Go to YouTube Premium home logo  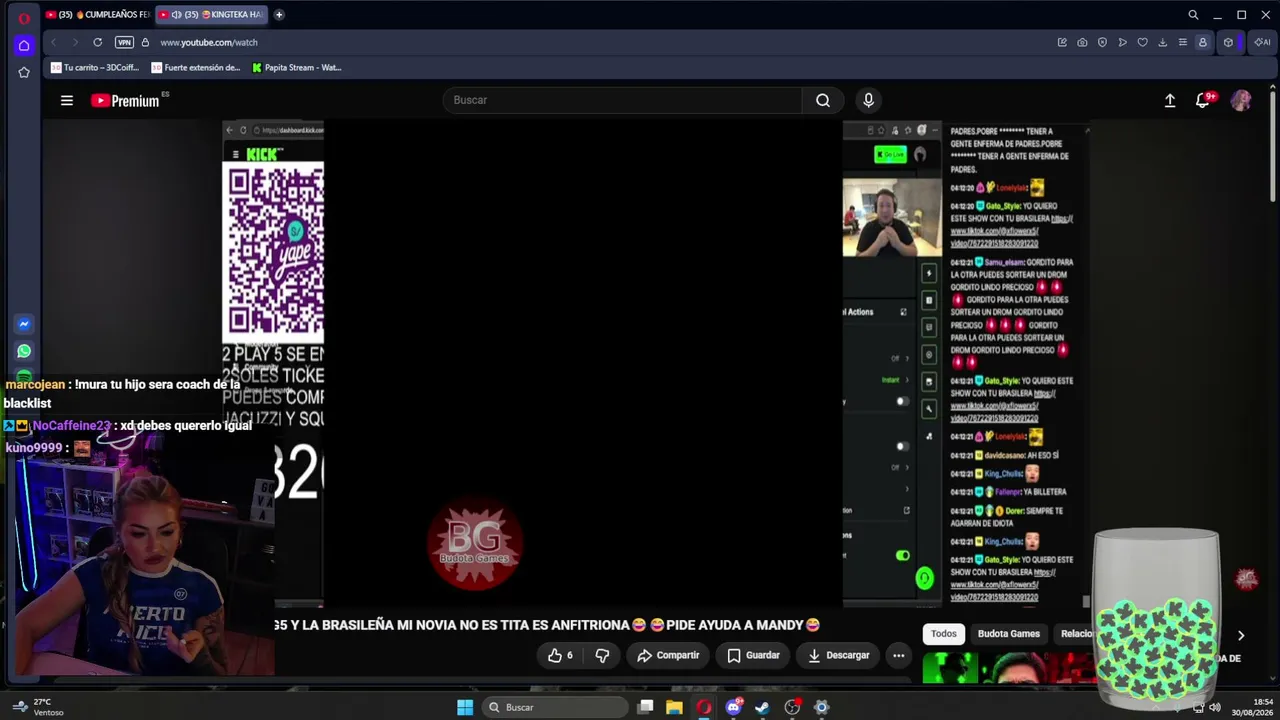[125, 100]
